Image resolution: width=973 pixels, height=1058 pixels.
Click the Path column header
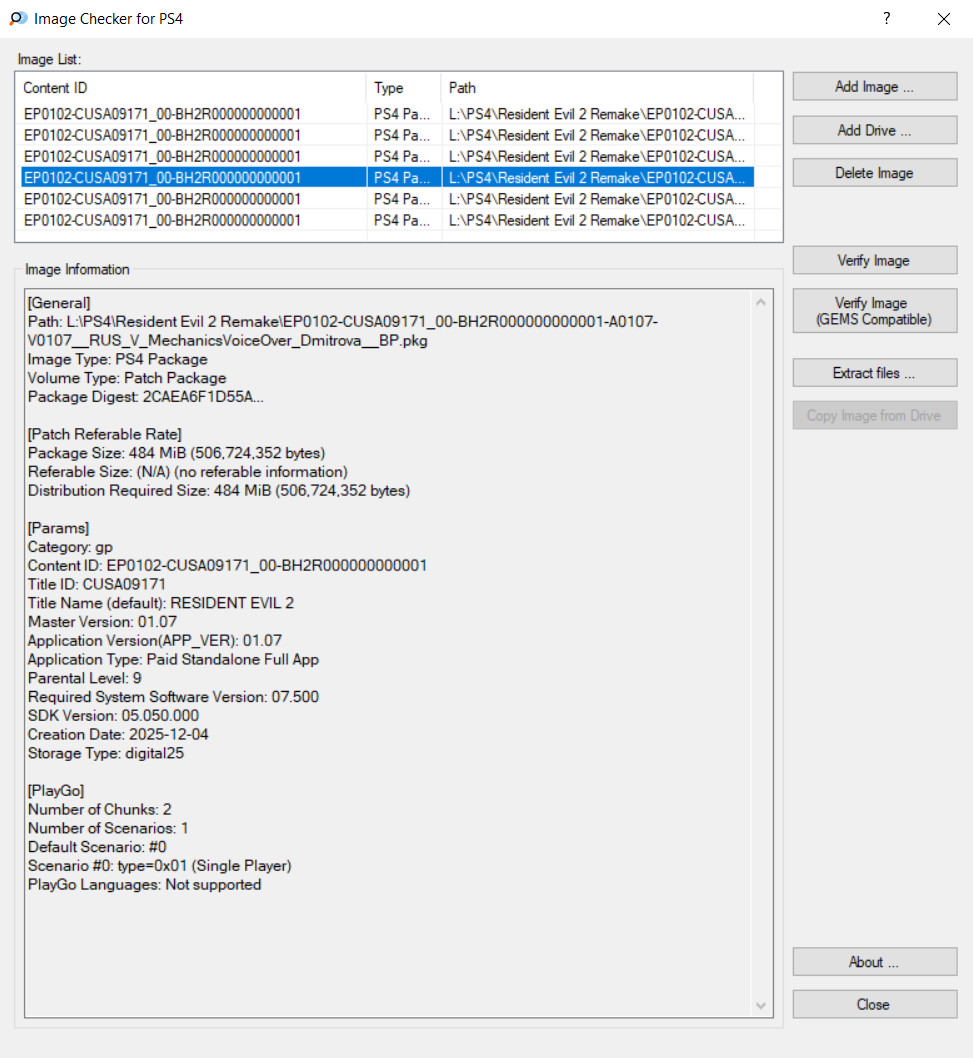[596, 88]
